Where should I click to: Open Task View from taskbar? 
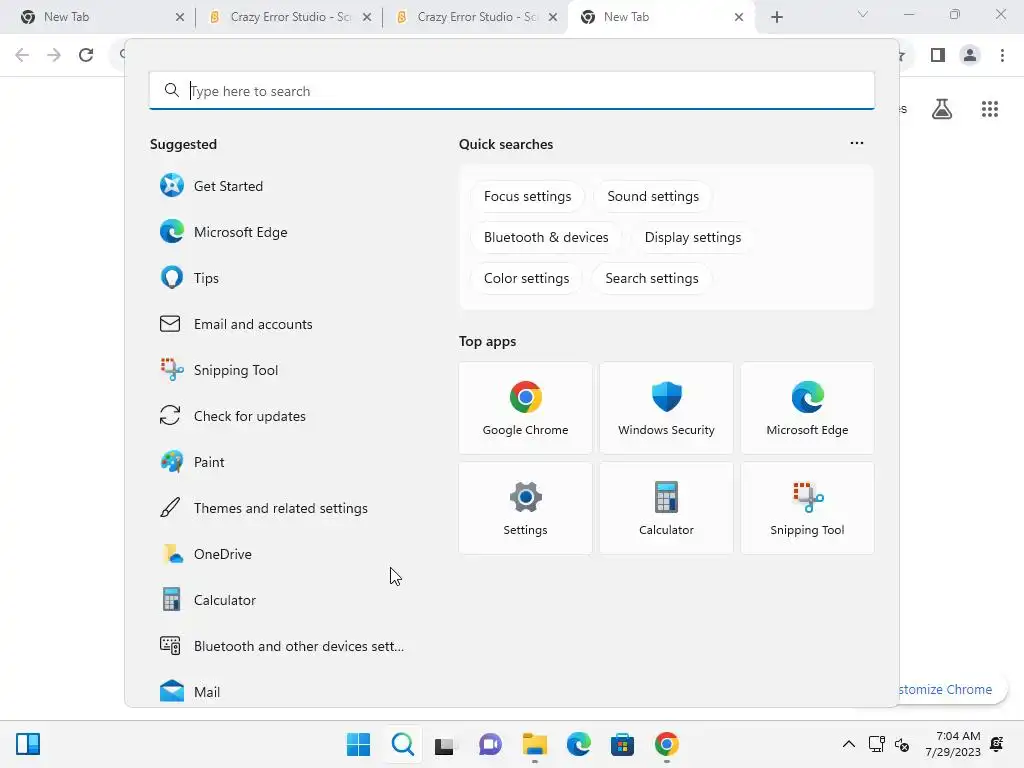pos(446,744)
